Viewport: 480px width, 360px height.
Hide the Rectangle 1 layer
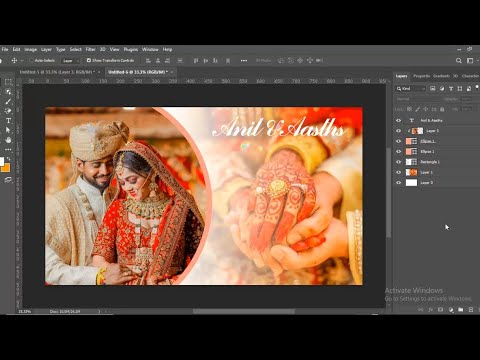pyautogui.click(x=399, y=162)
